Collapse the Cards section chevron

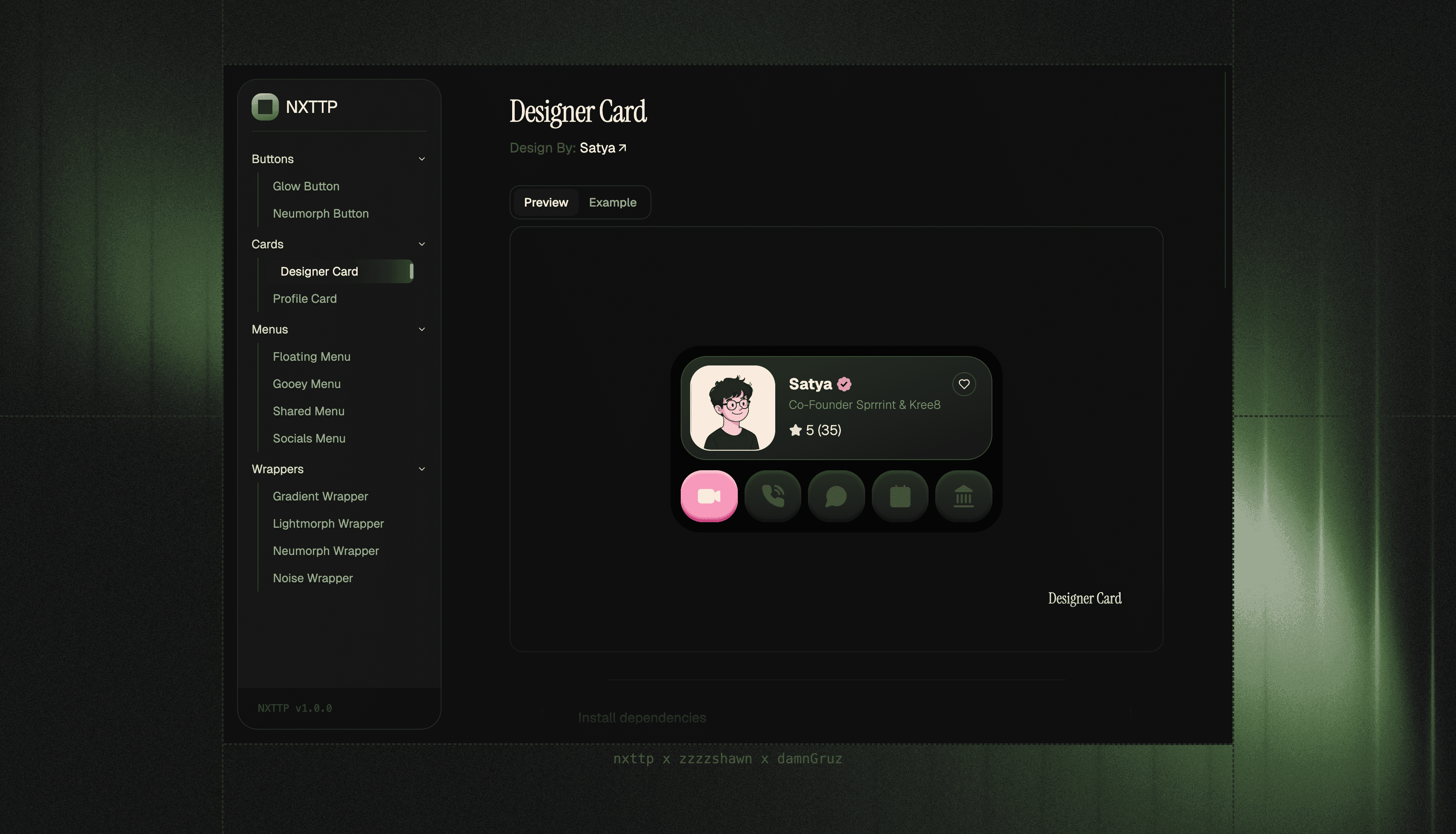click(x=422, y=244)
